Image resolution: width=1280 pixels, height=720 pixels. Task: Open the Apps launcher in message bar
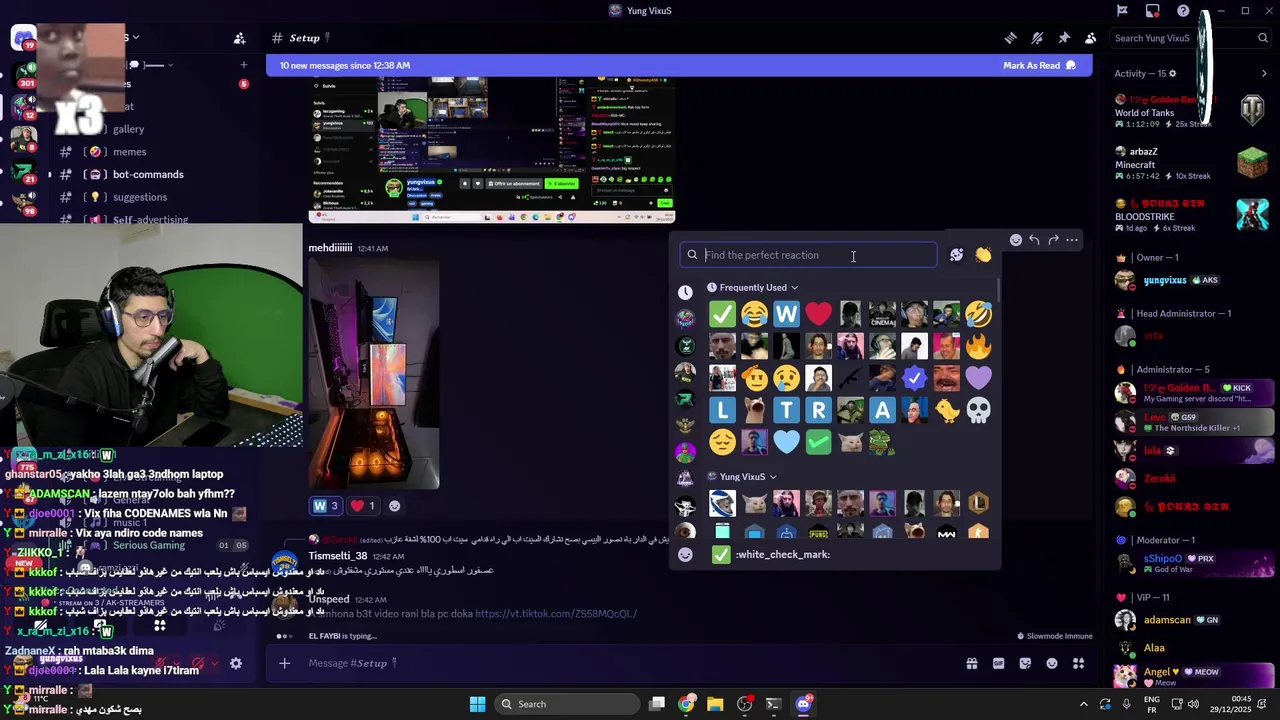pyautogui.click(x=1078, y=663)
